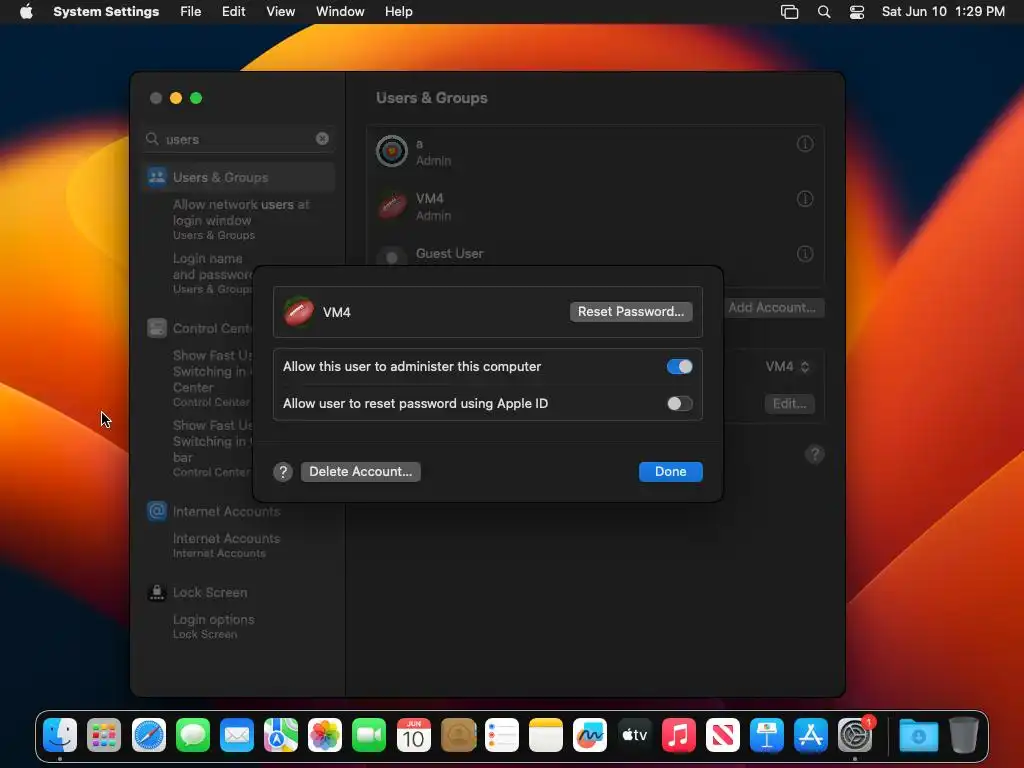The height and width of the screenshot is (768, 1024).
Task: Click the date and time in menu bar
Action: pos(943,12)
